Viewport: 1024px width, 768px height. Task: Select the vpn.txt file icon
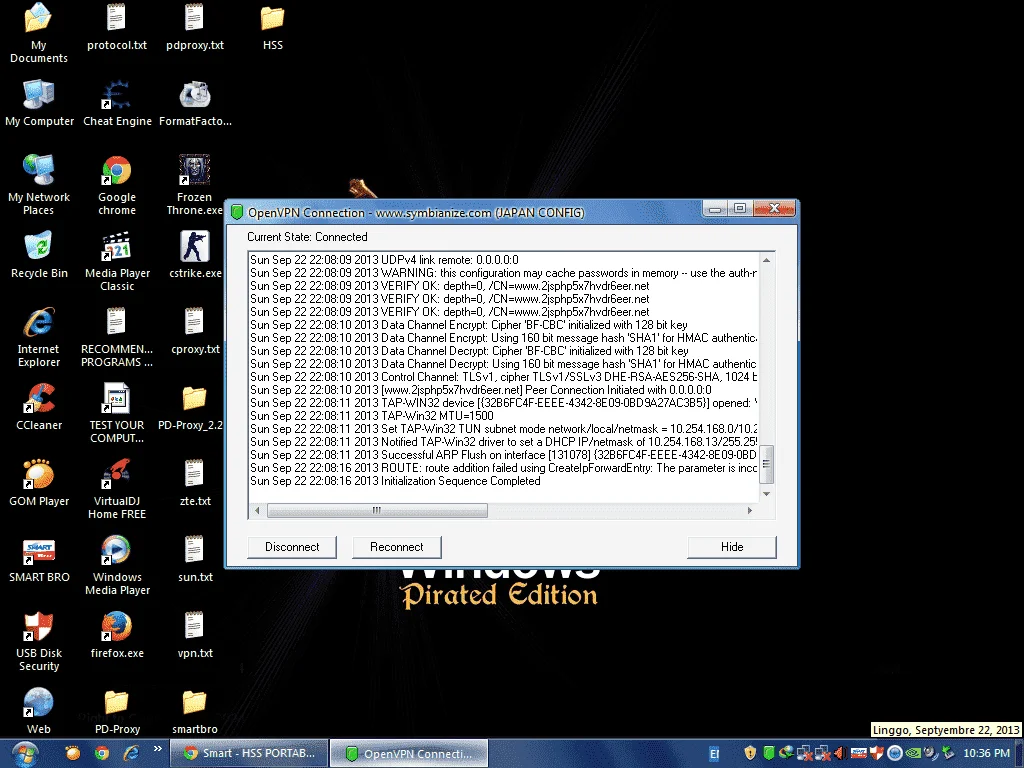click(x=195, y=635)
